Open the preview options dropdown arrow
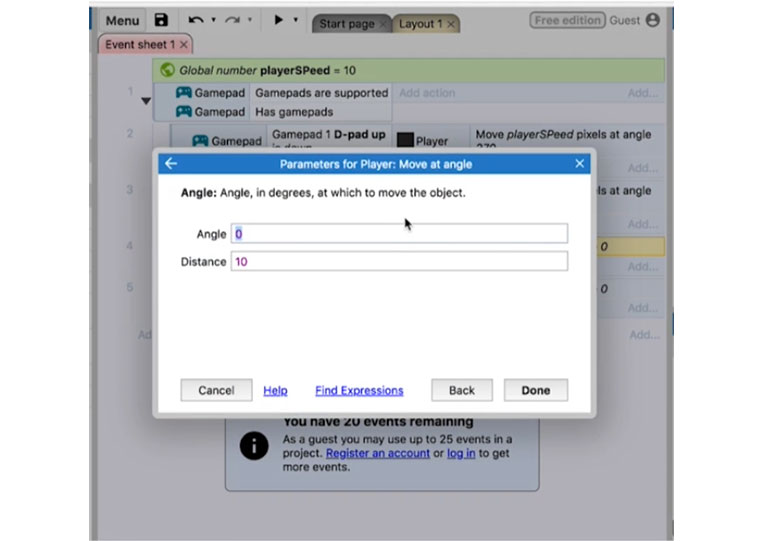763x541 pixels. (295, 20)
